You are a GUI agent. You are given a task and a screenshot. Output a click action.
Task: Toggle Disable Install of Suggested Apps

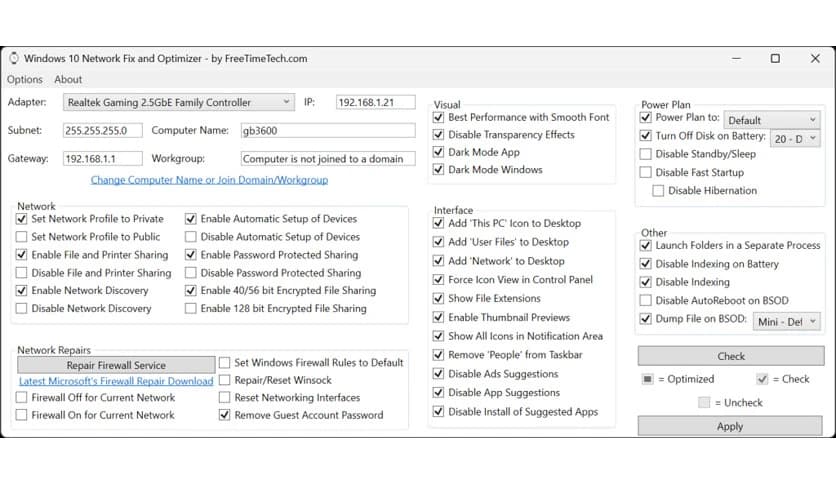[439, 412]
